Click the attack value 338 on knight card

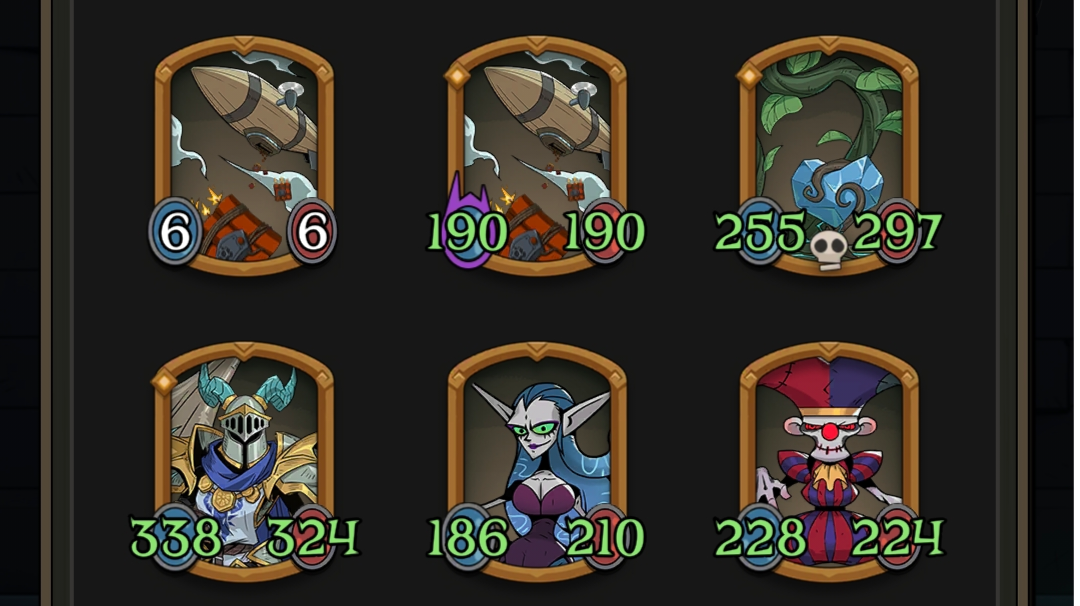[x=176, y=538]
